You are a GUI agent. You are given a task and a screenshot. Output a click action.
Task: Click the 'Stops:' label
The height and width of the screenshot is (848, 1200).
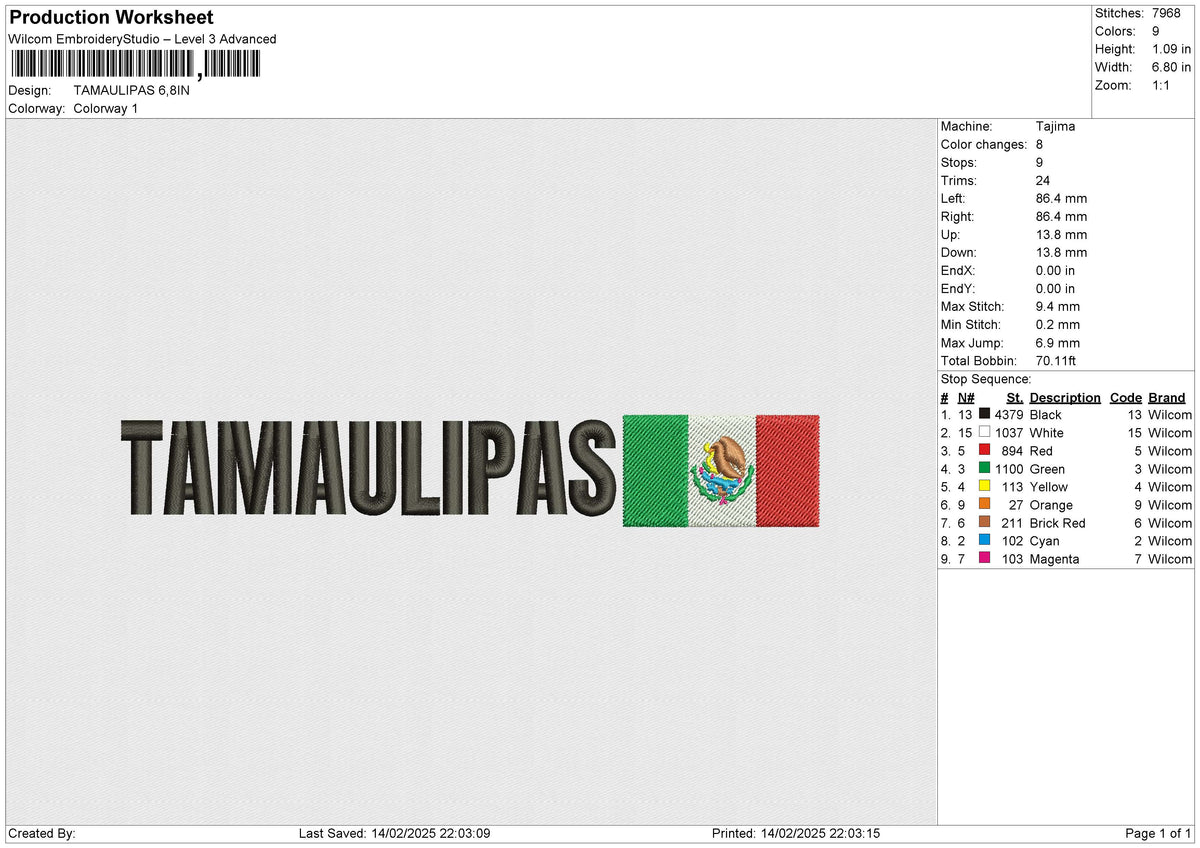click(x=959, y=163)
